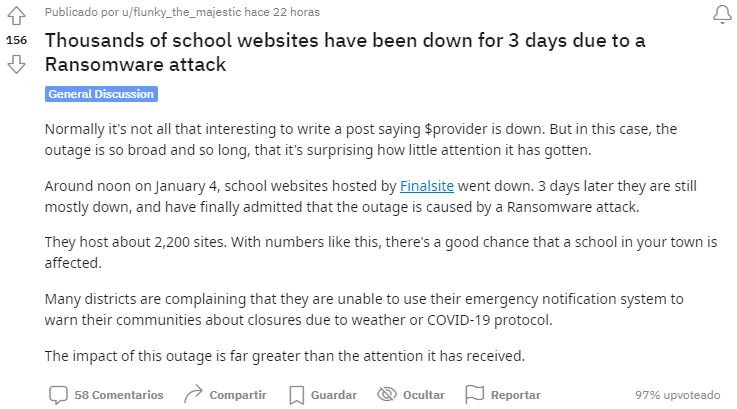This screenshot has height=409, width=737.
Task: Click the Ocultar text label
Action: pos(423,395)
